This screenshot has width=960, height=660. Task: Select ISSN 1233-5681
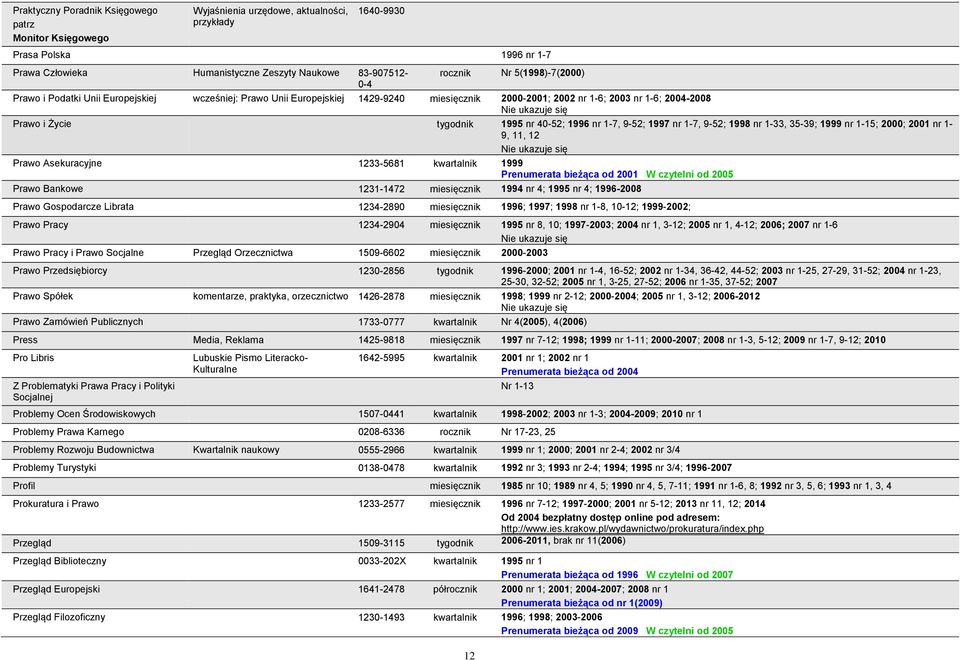click(381, 163)
